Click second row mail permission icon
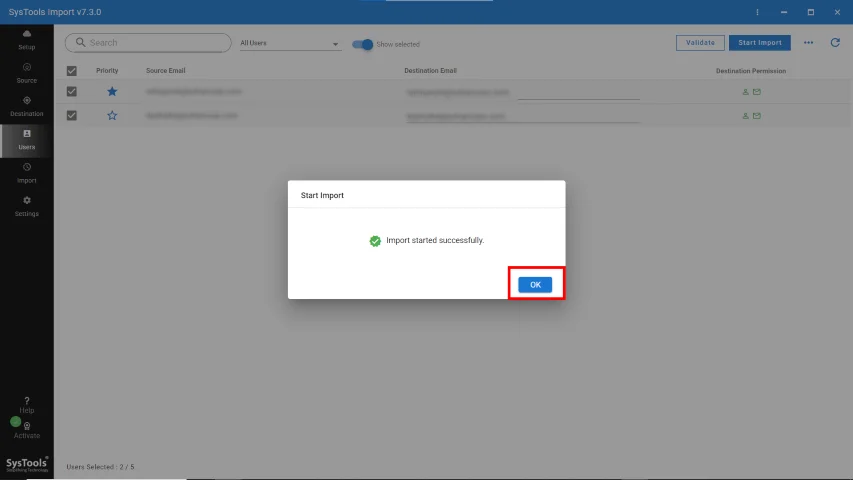 [757, 116]
